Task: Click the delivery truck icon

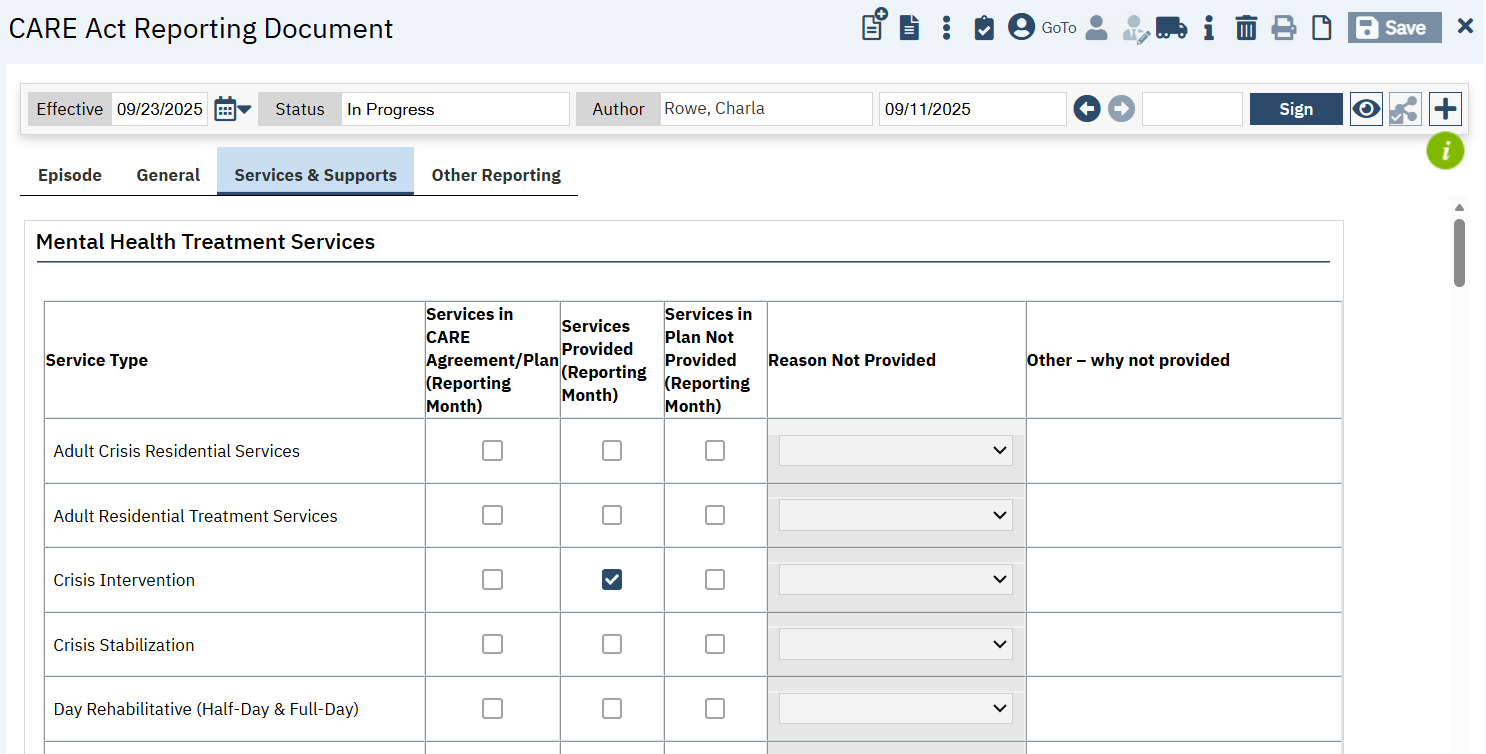Action: 1171,28
